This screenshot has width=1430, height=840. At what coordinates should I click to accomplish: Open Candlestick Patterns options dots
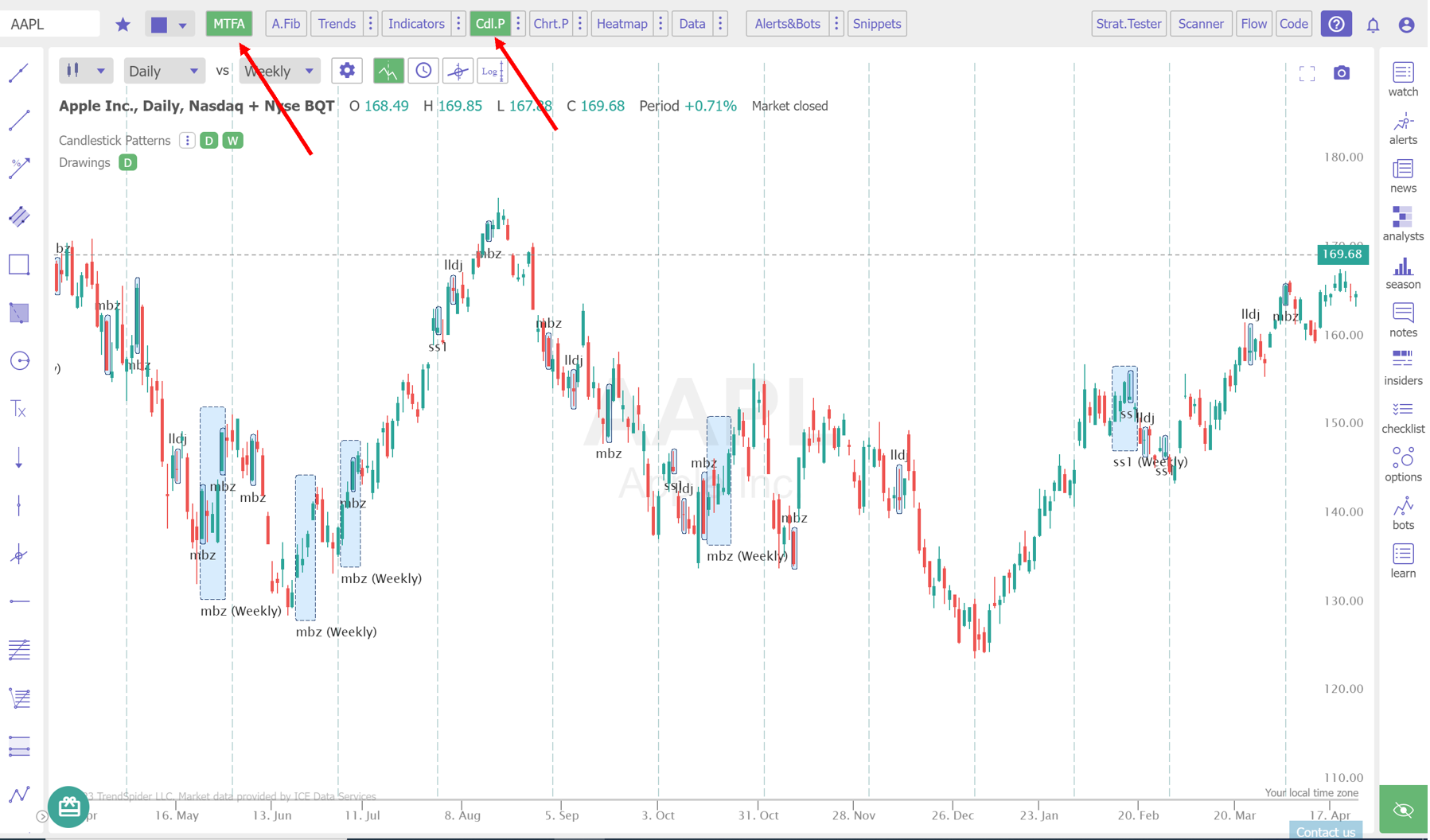click(x=187, y=141)
